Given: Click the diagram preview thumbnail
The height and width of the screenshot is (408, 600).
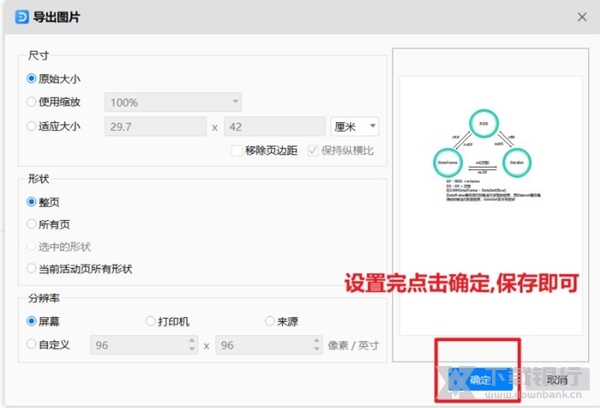Looking at the screenshot, I should 491,206.
